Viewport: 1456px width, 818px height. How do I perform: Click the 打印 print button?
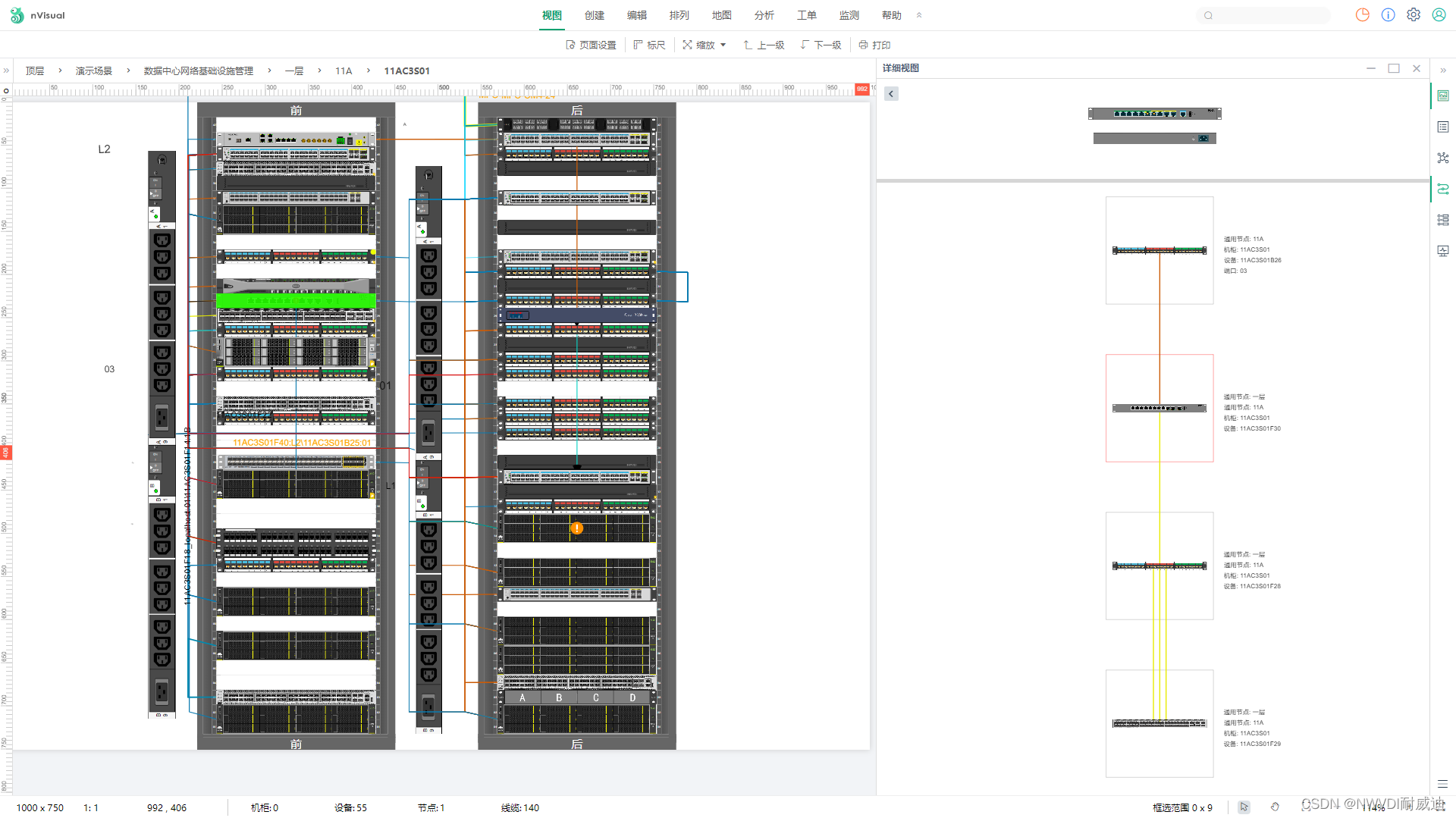(874, 45)
